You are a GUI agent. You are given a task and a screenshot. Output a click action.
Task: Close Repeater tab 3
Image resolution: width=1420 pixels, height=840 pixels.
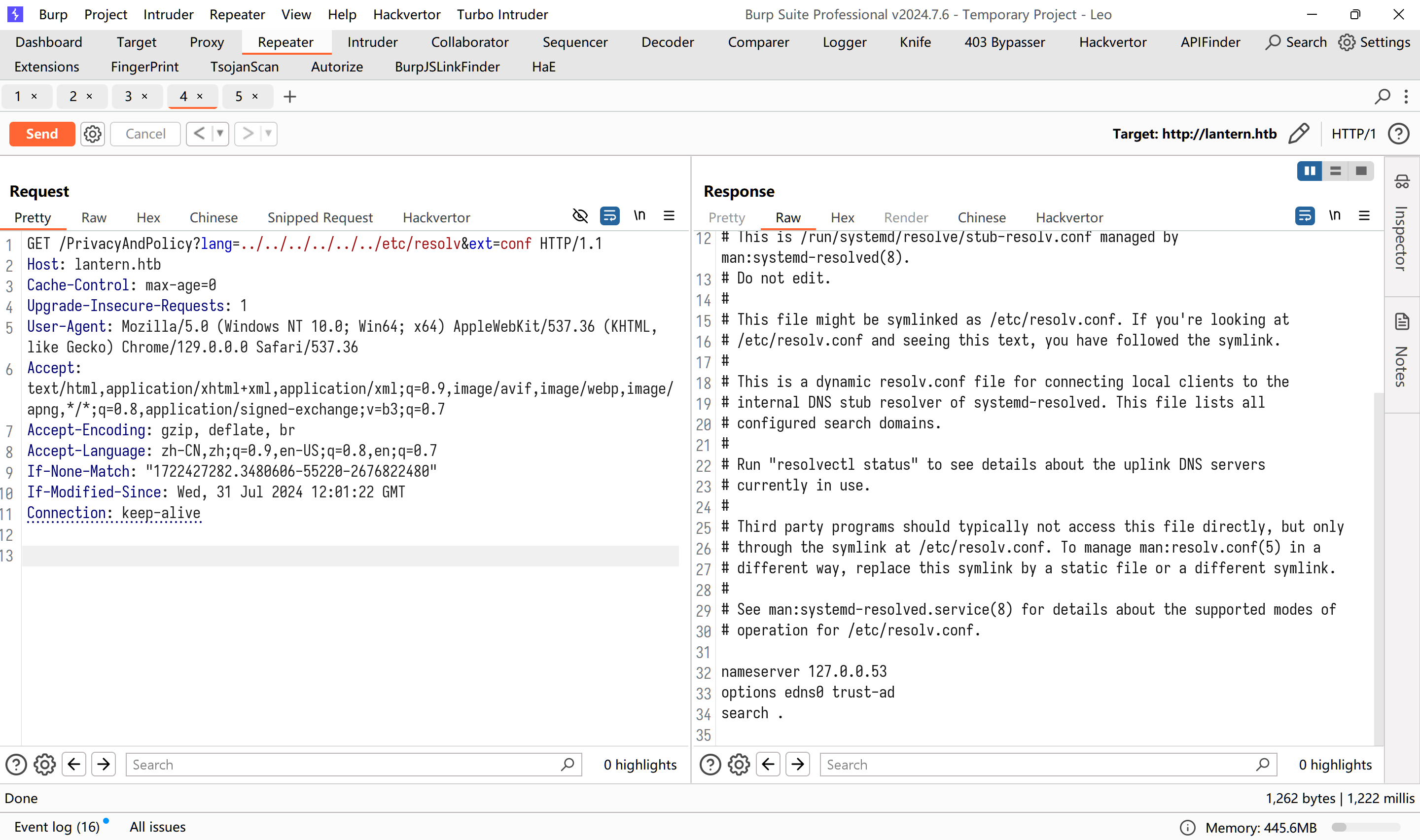click(144, 96)
